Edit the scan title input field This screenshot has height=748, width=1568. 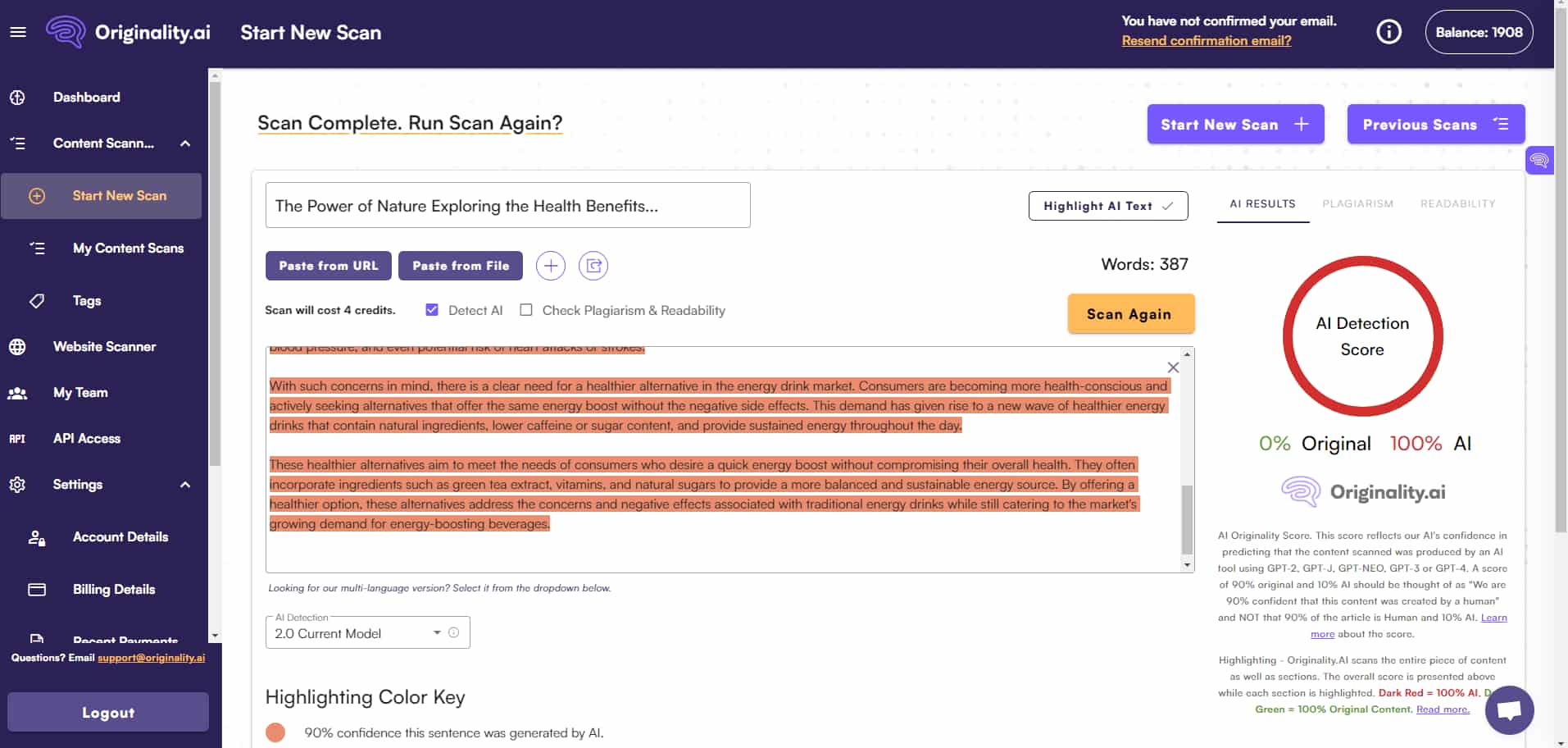507,205
